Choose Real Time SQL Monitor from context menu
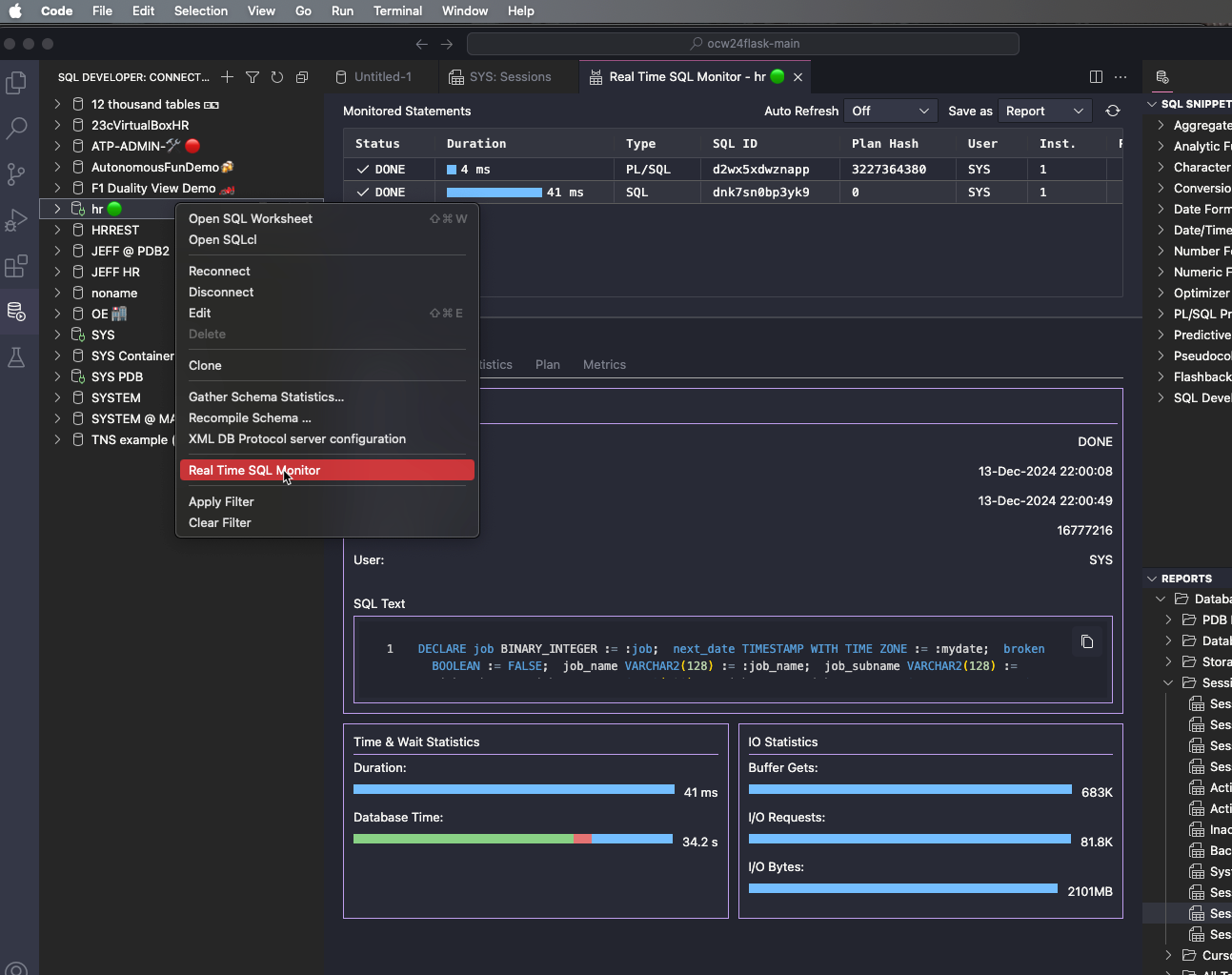1232x975 pixels. point(327,470)
